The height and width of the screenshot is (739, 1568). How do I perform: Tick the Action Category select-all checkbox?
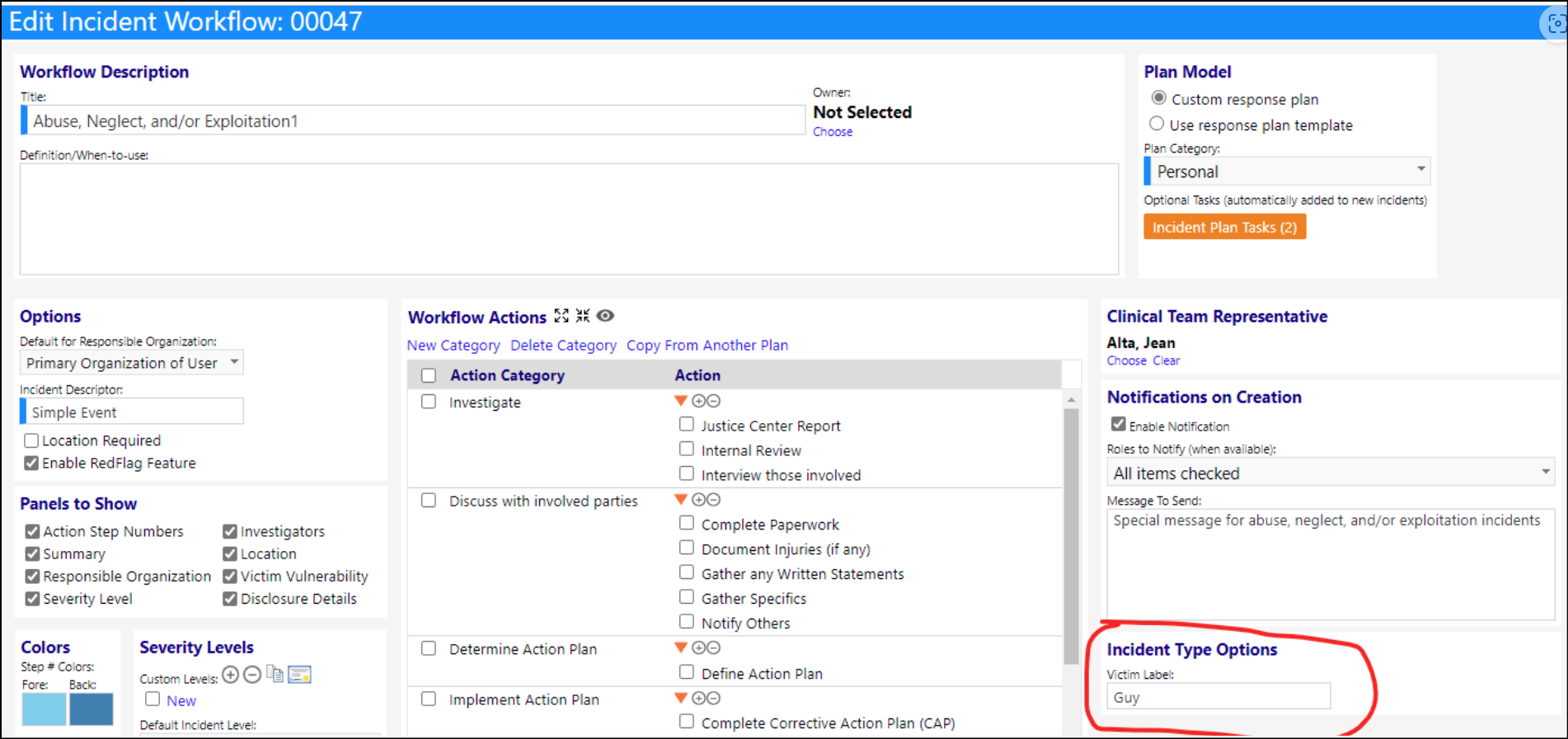click(x=429, y=375)
